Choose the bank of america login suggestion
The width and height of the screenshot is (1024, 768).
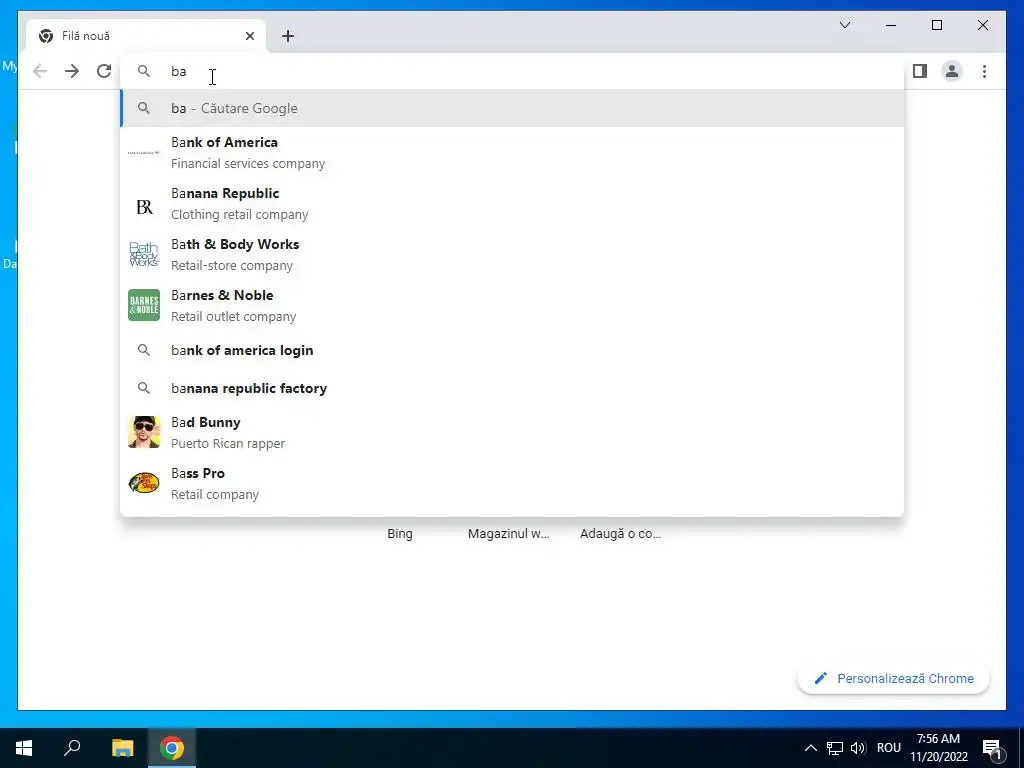coord(512,351)
